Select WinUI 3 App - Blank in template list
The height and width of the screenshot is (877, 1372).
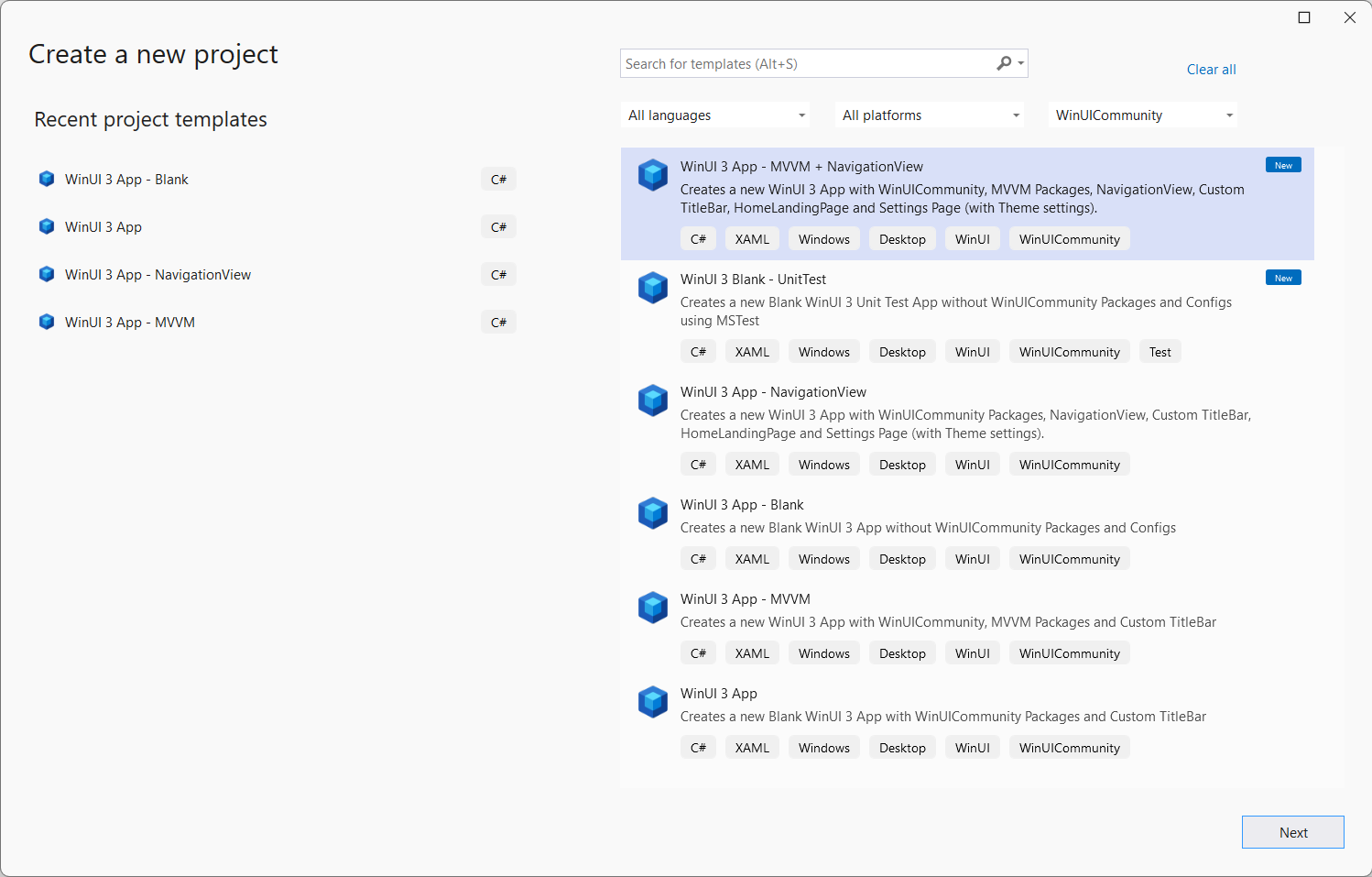coord(742,505)
